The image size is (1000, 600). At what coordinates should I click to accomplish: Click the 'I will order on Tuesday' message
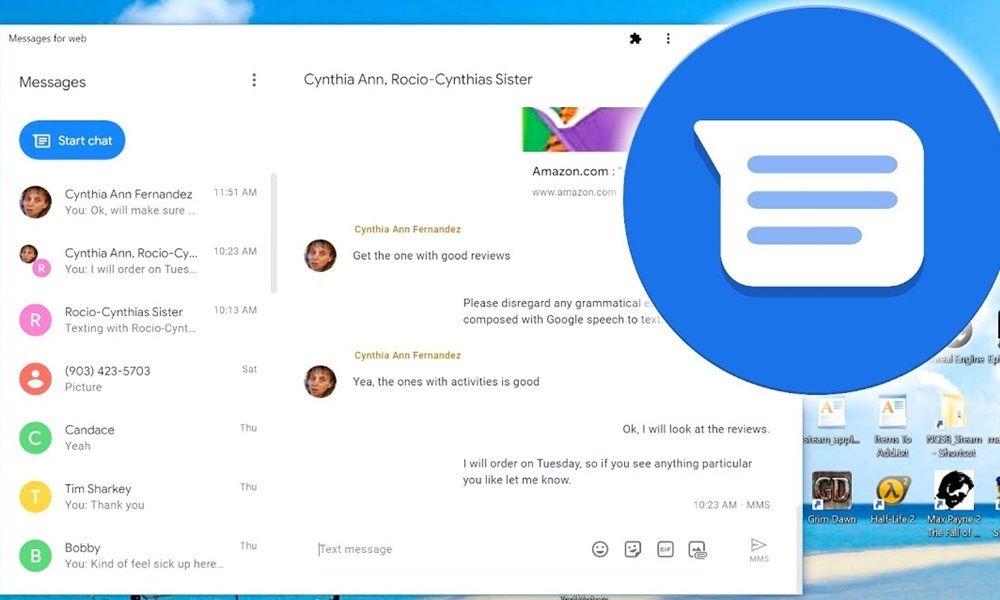tap(607, 472)
